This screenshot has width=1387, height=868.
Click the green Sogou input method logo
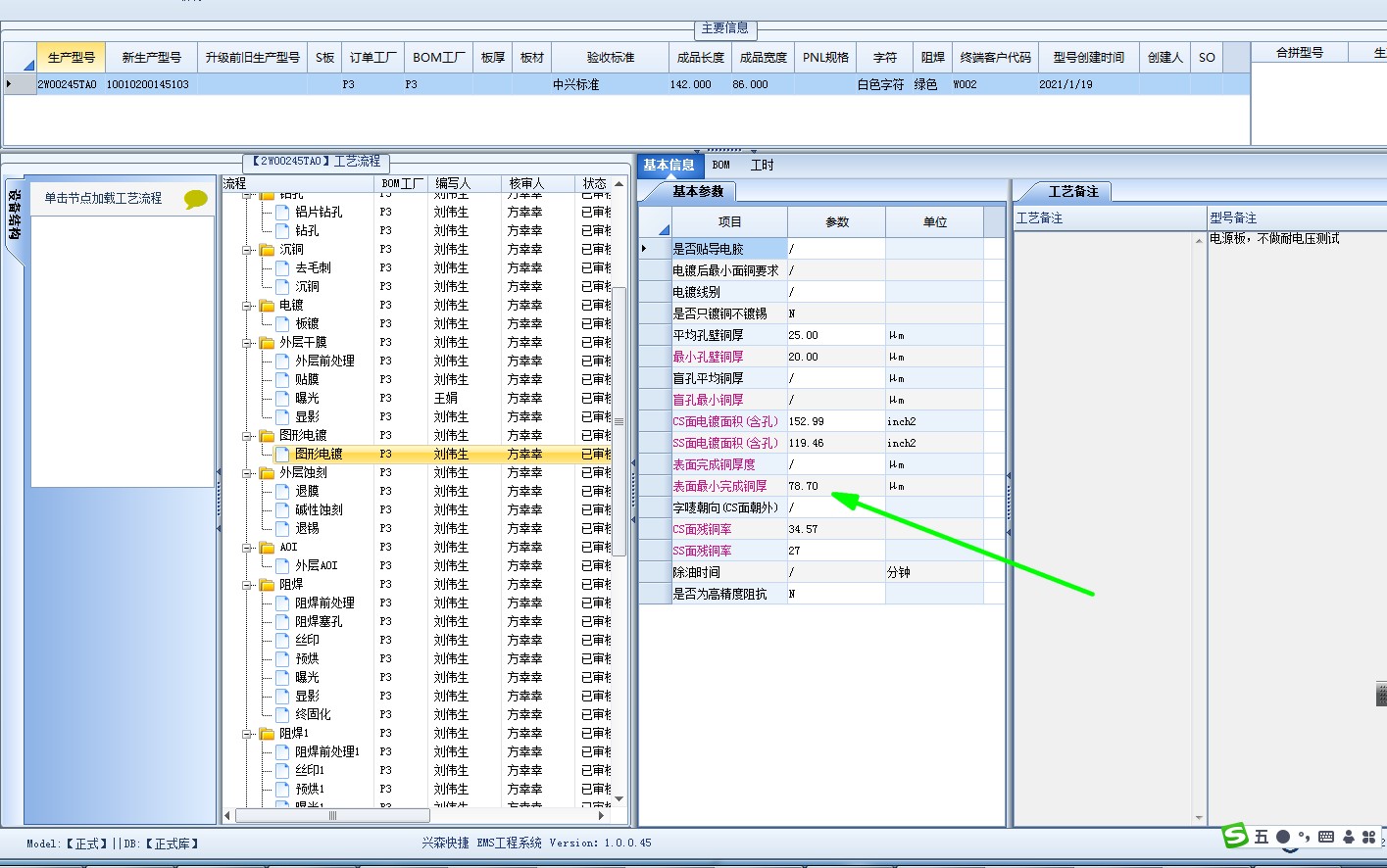tap(1235, 836)
